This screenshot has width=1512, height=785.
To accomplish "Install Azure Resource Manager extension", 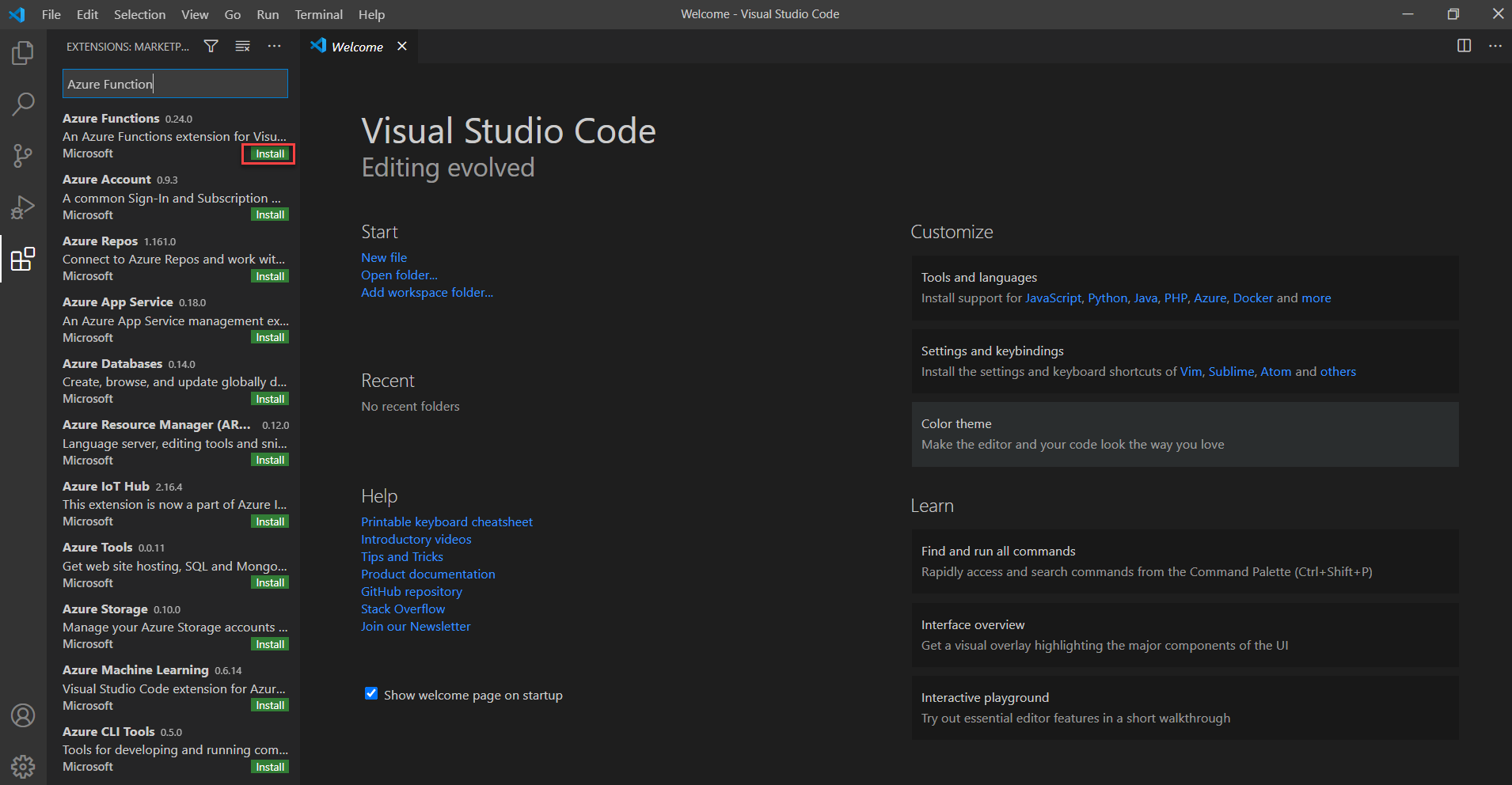I will 270,460.
